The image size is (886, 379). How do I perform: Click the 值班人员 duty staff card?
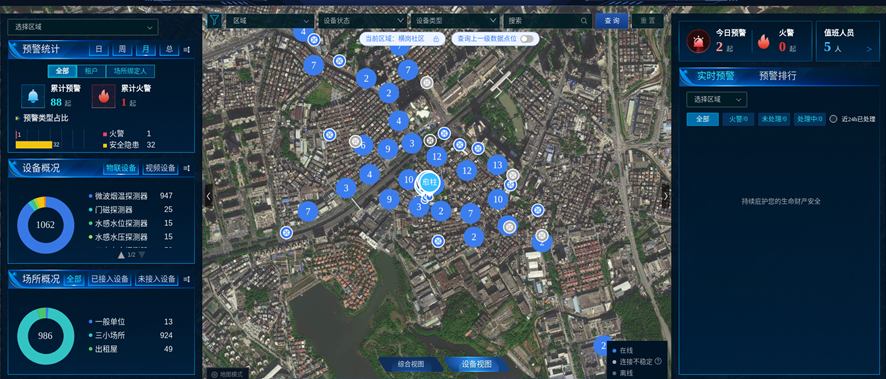847,41
